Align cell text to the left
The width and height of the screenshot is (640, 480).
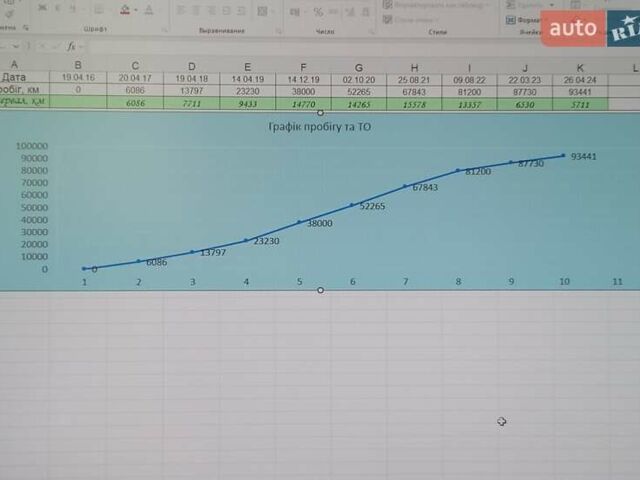pyautogui.click(x=181, y=10)
